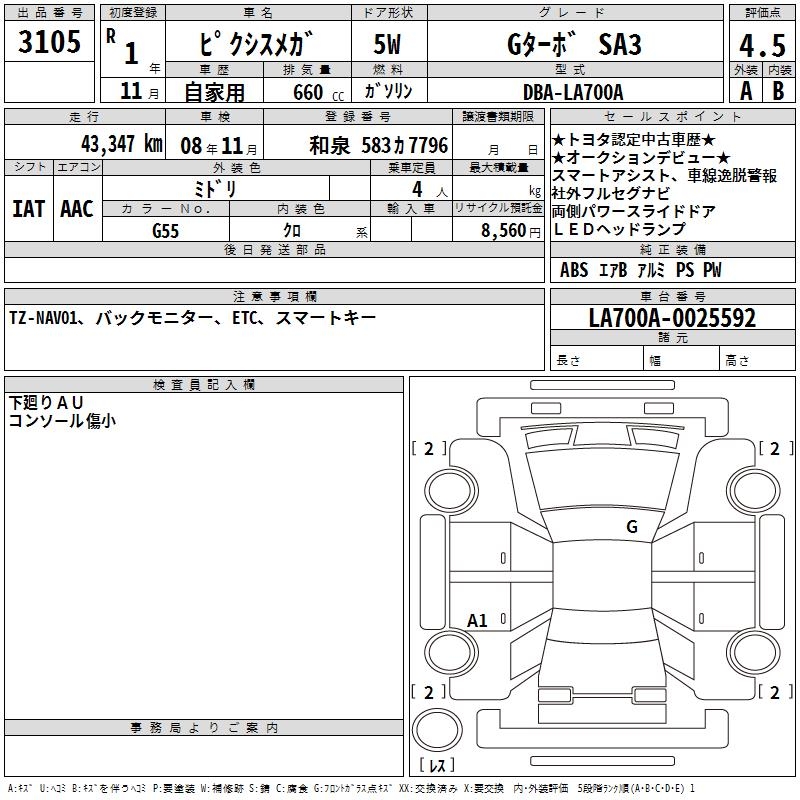Click the lot number 3105
The width and height of the screenshot is (800, 800).
point(49,41)
